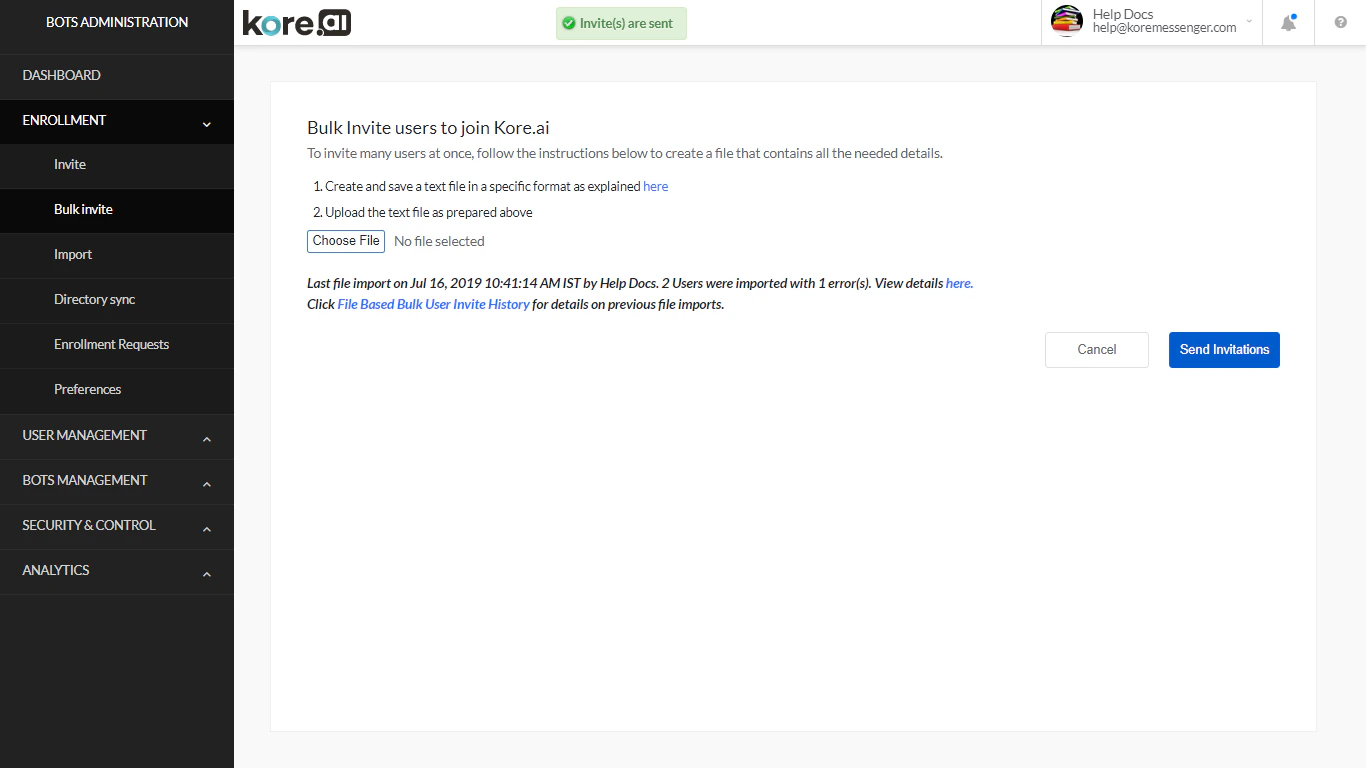Collapse the Enrollment section chevron
The height and width of the screenshot is (768, 1366).
click(x=207, y=124)
